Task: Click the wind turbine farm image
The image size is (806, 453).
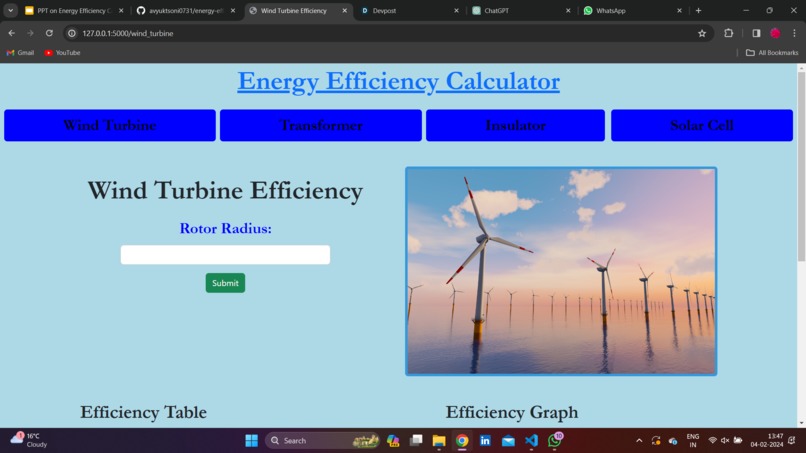Action: point(561,271)
